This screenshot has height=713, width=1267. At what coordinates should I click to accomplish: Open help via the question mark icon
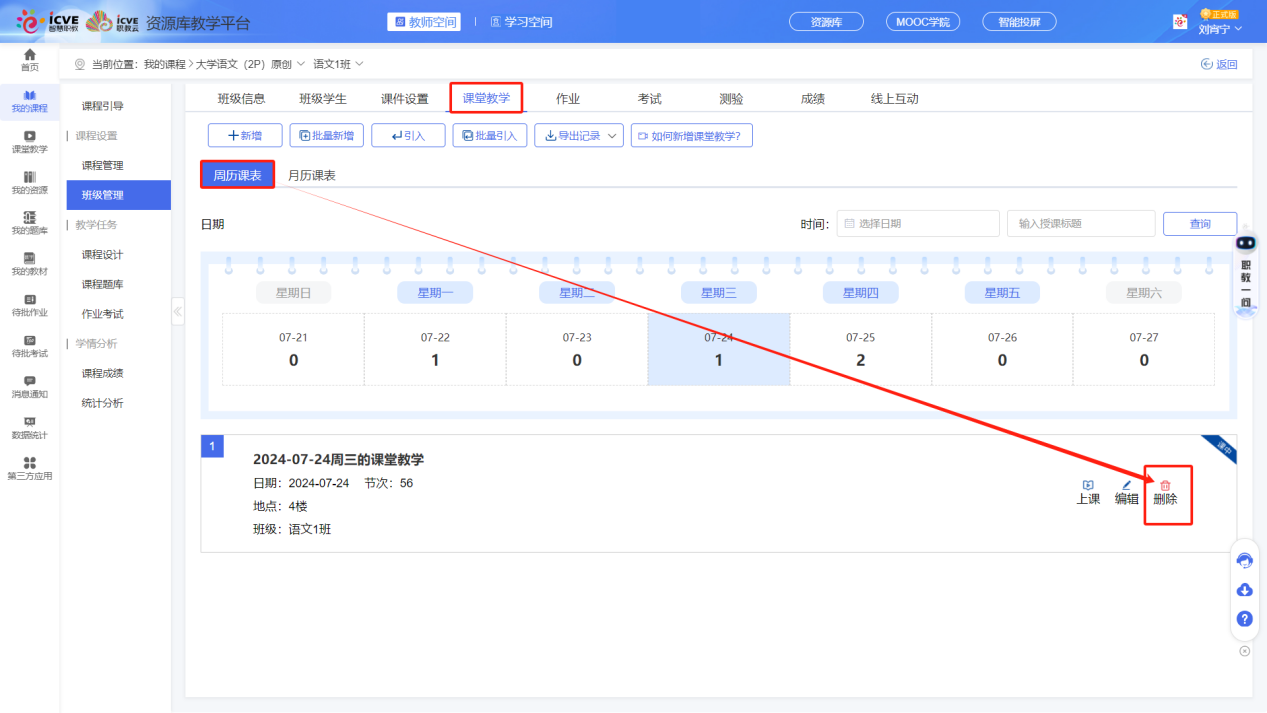(1244, 619)
